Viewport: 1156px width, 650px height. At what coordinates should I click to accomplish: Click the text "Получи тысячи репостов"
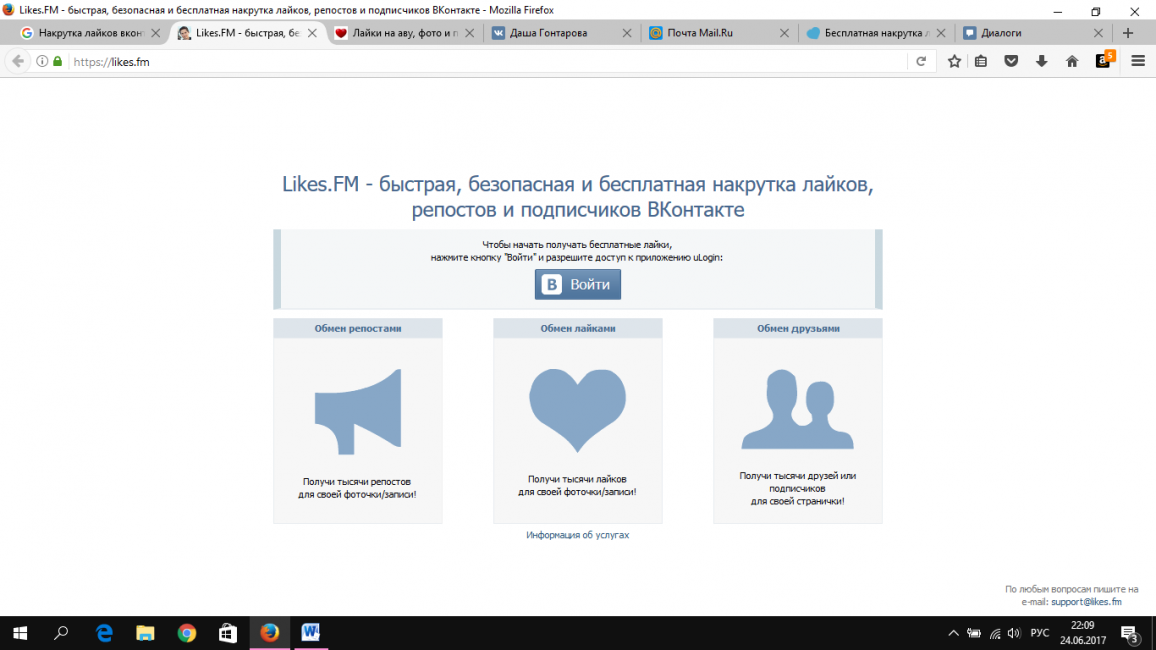(356, 482)
